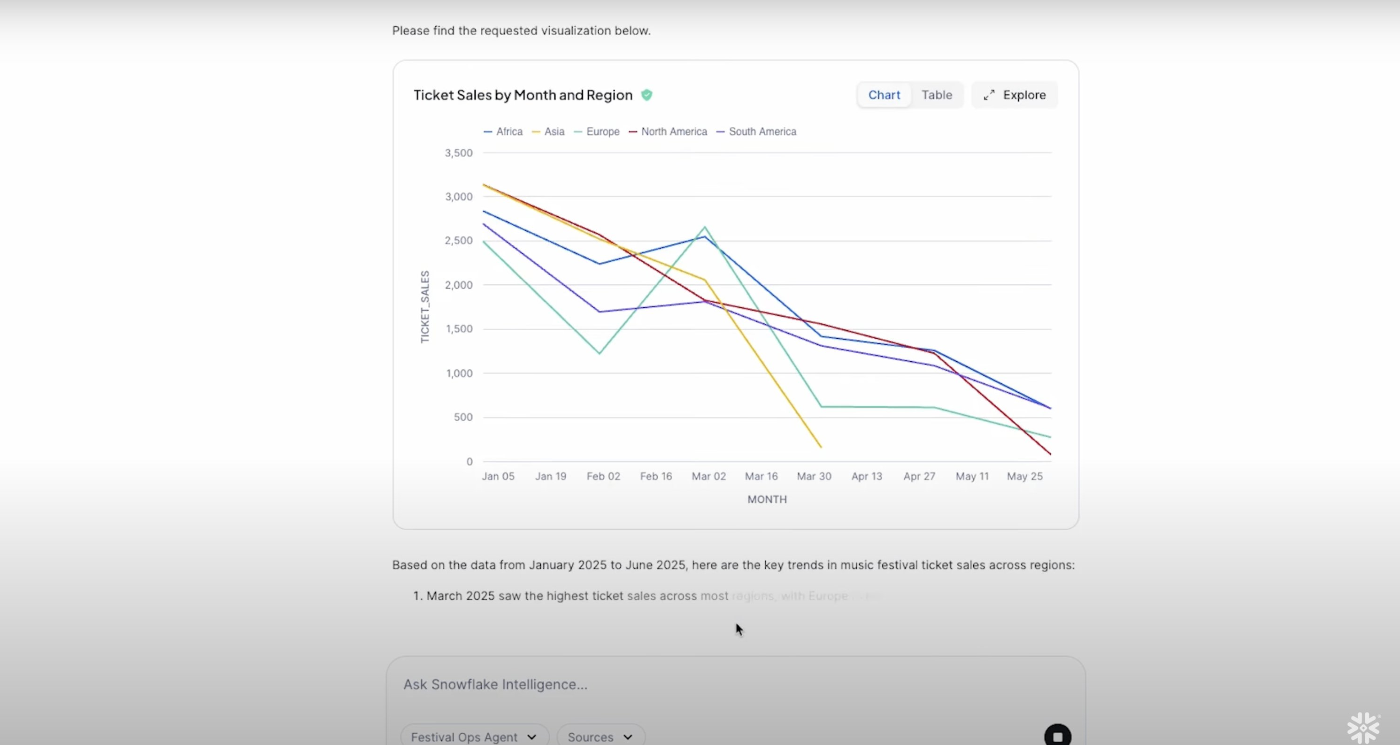Click the Jan 05 axis label
This screenshot has height=745, width=1400.
click(x=498, y=477)
